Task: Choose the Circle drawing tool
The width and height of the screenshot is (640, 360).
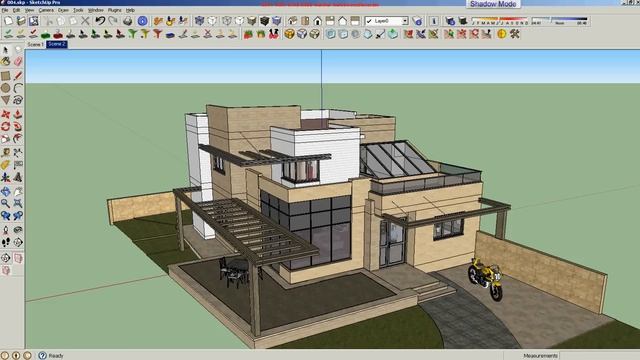Action: 6,88
